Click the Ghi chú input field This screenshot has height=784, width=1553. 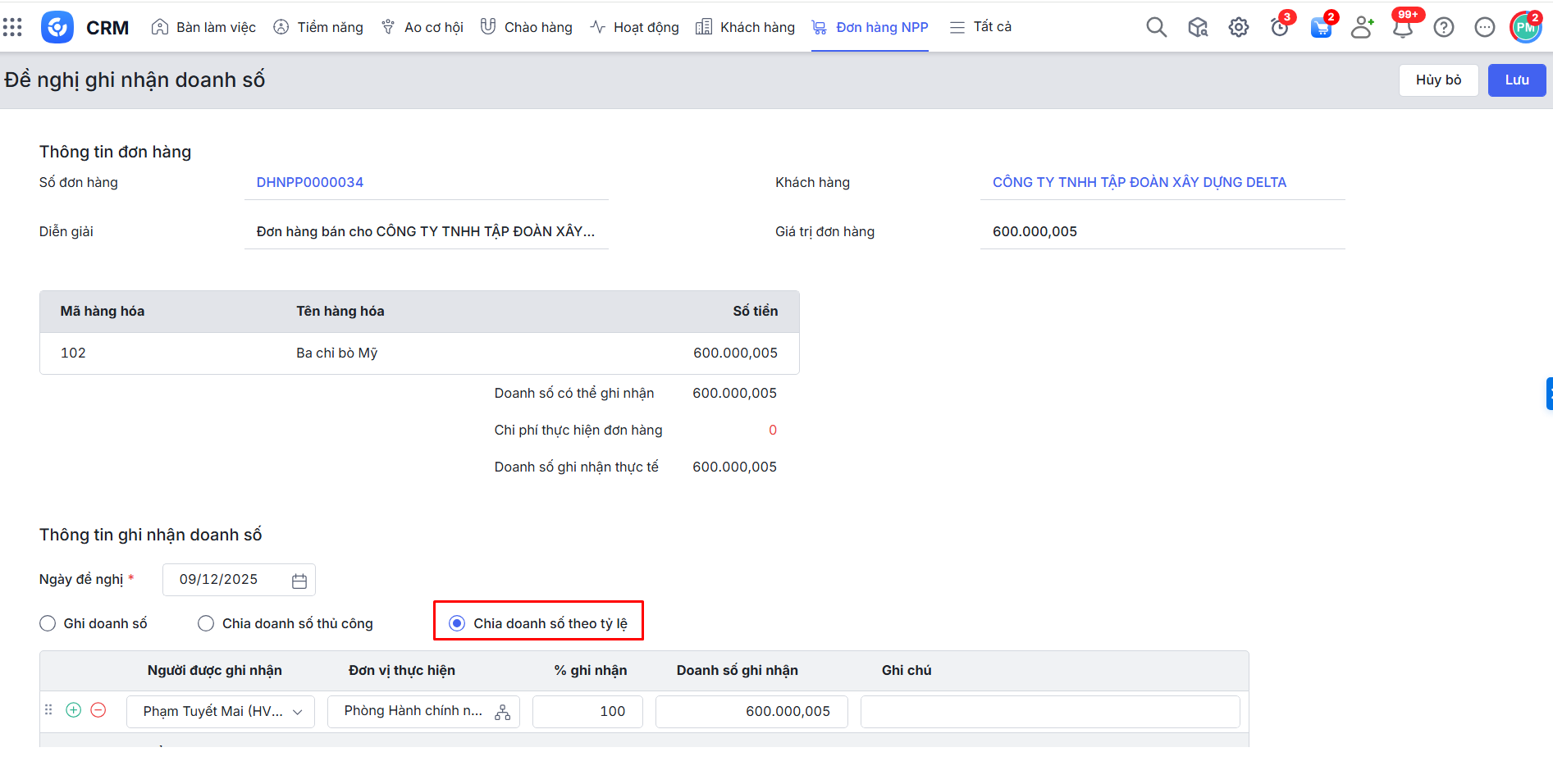click(x=1049, y=712)
